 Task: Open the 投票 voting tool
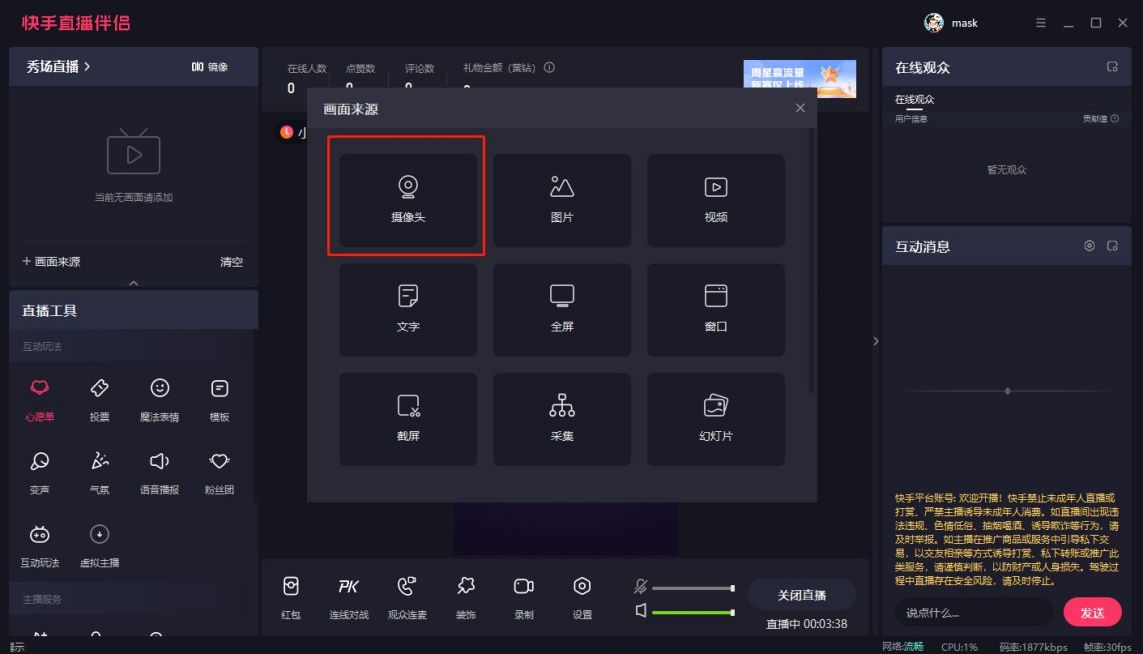(99, 400)
